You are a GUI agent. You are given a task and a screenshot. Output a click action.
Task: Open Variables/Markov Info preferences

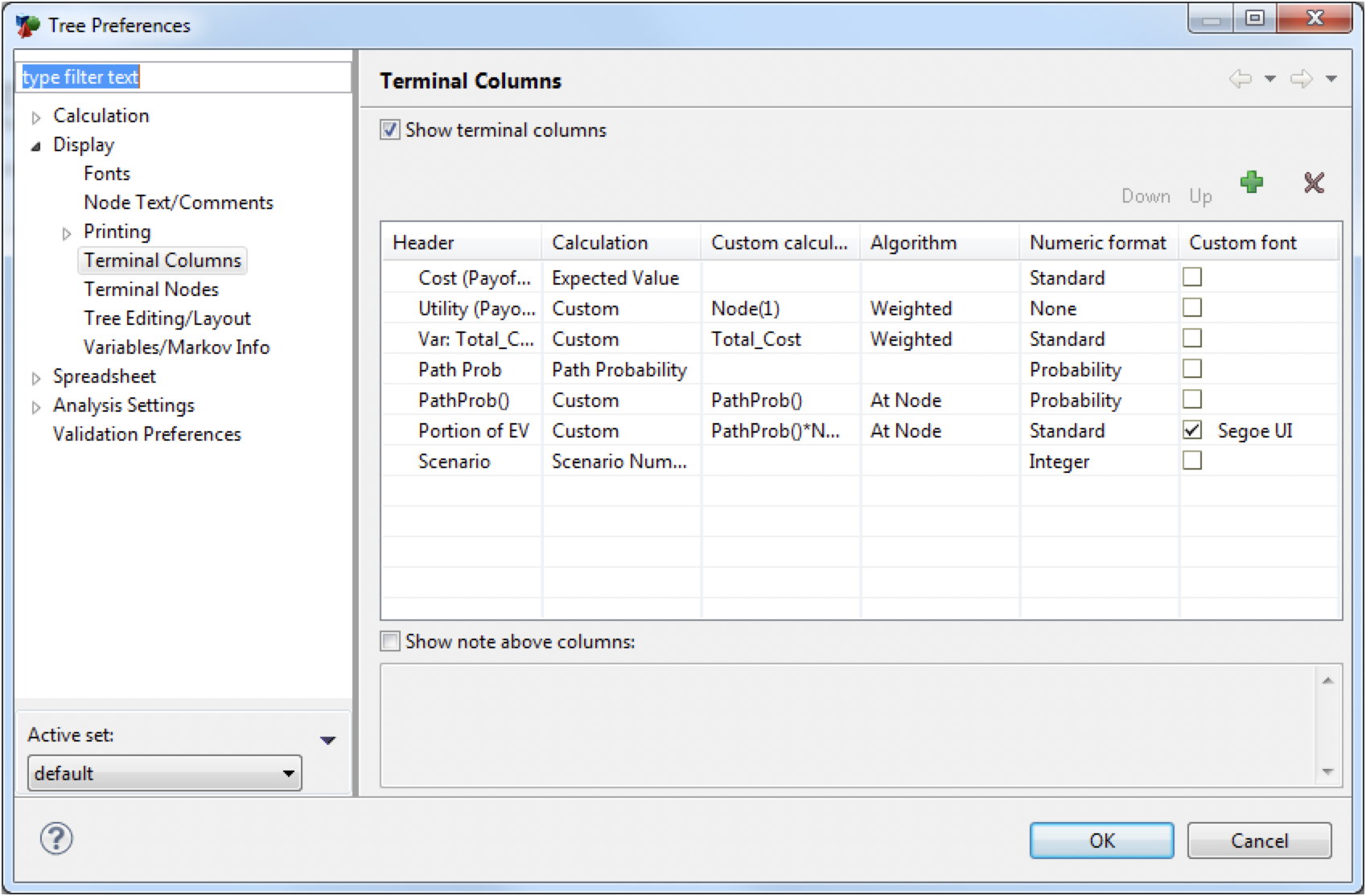pyautogui.click(x=175, y=347)
